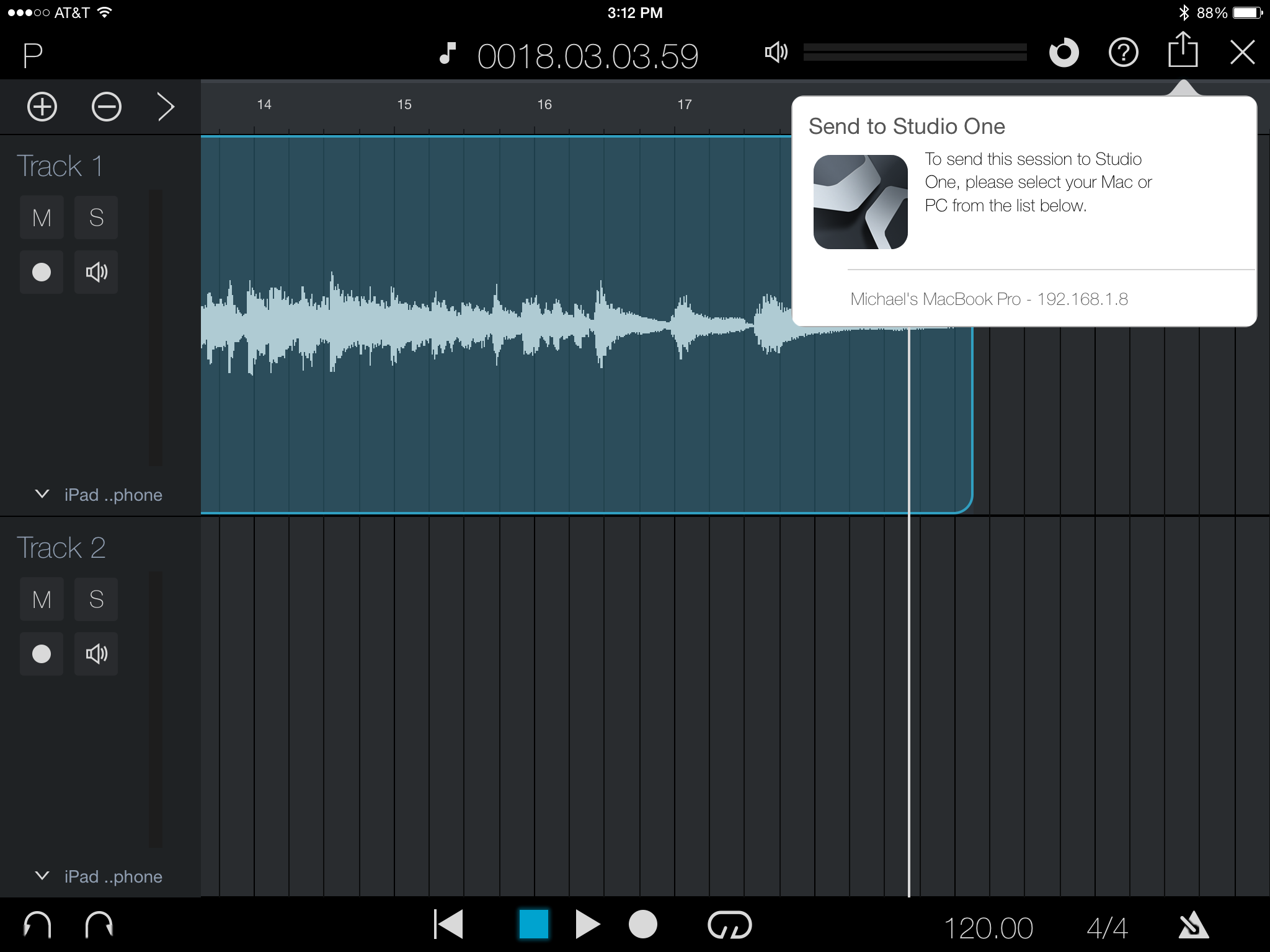Open the help question mark icon

coord(1123,53)
